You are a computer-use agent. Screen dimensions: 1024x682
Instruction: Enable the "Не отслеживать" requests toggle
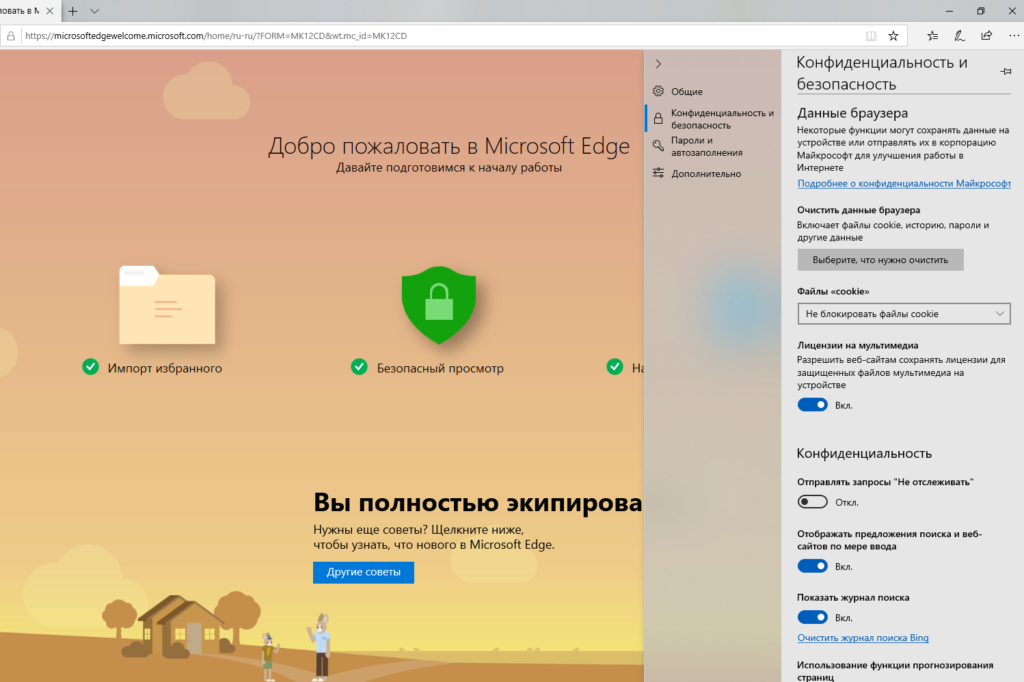click(812, 502)
